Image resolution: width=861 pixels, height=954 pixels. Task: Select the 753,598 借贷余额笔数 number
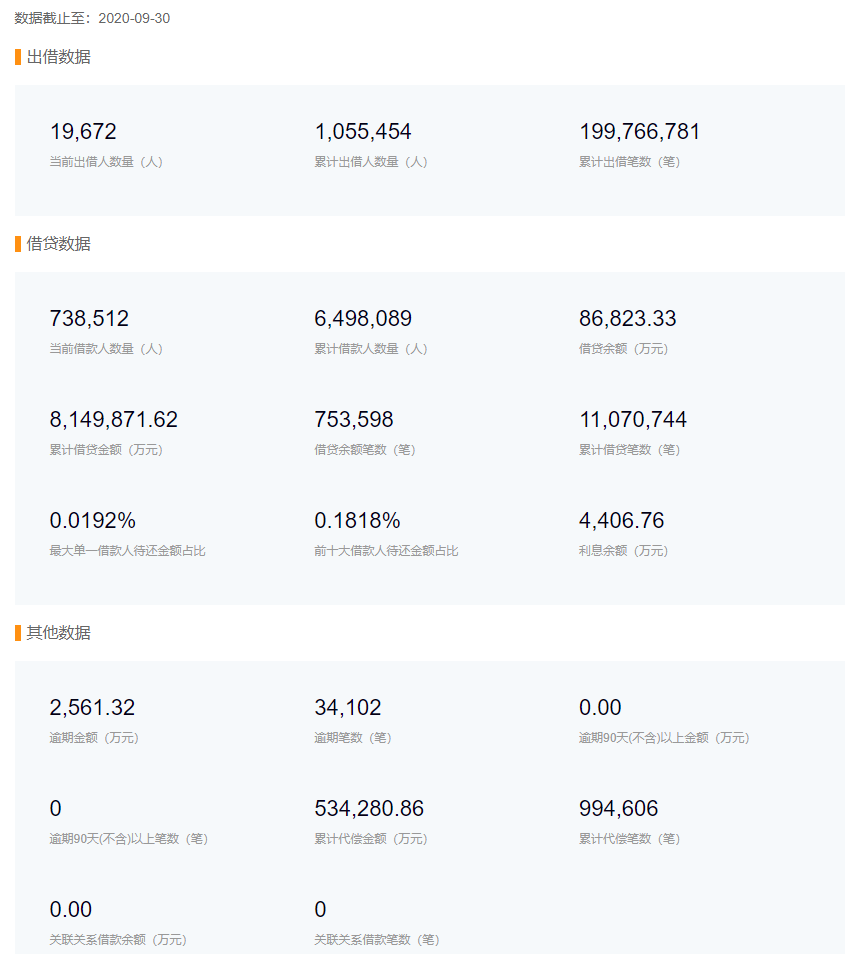(x=354, y=419)
